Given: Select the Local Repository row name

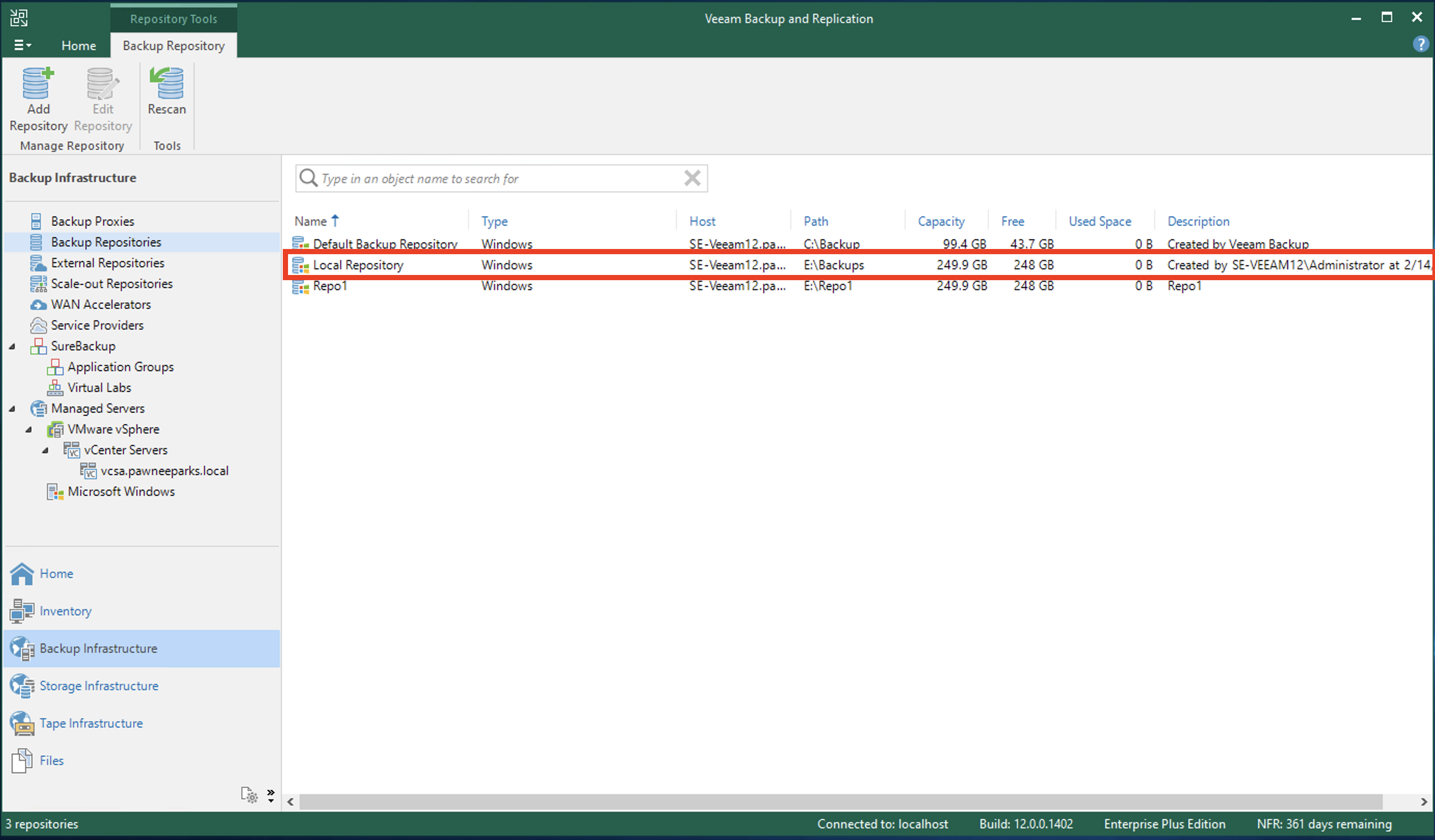Looking at the screenshot, I should point(358,265).
